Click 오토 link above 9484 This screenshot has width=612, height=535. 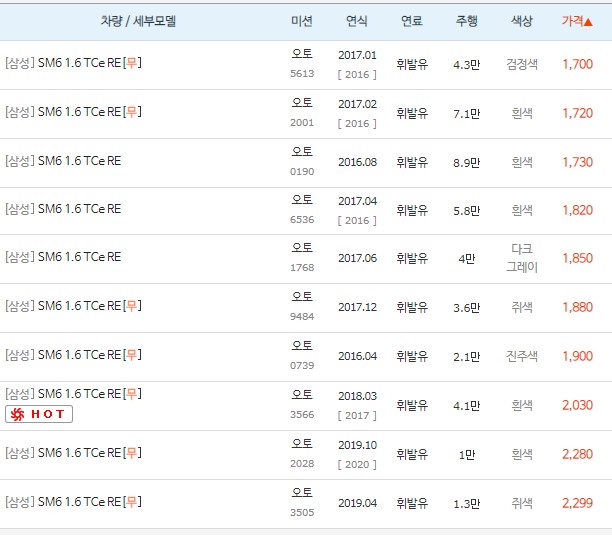coord(302,297)
